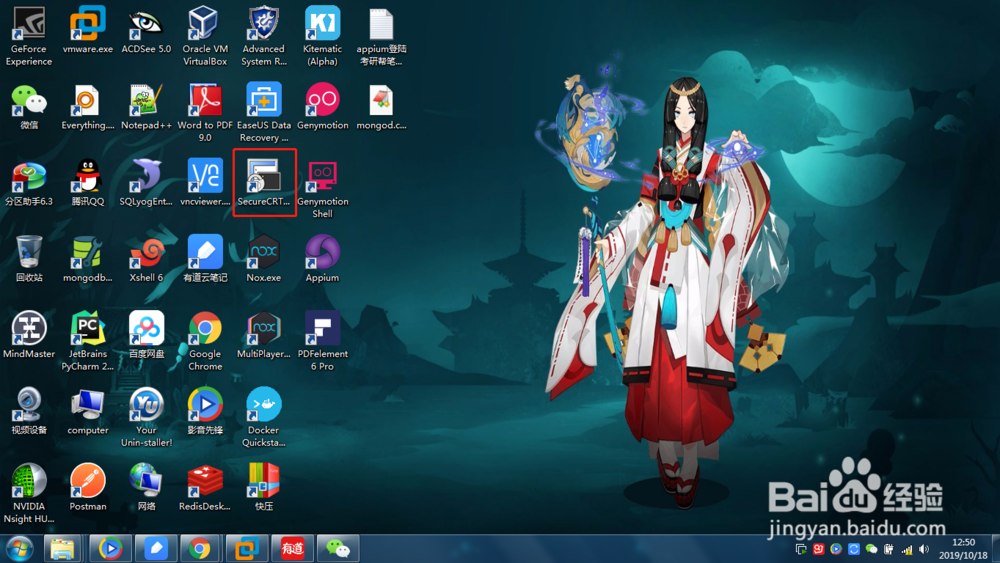Select the Advanced System Repair shield icon
The height and width of the screenshot is (563, 1000).
pos(263,36)
